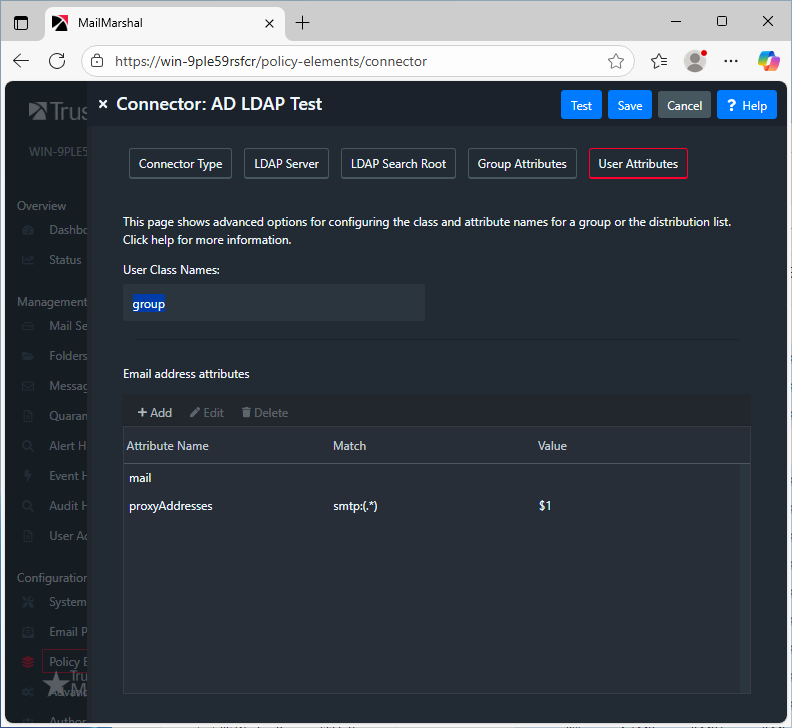Switch to the Connector Type tab
This screenshot has height=728, width=792.
coord(181,164)
